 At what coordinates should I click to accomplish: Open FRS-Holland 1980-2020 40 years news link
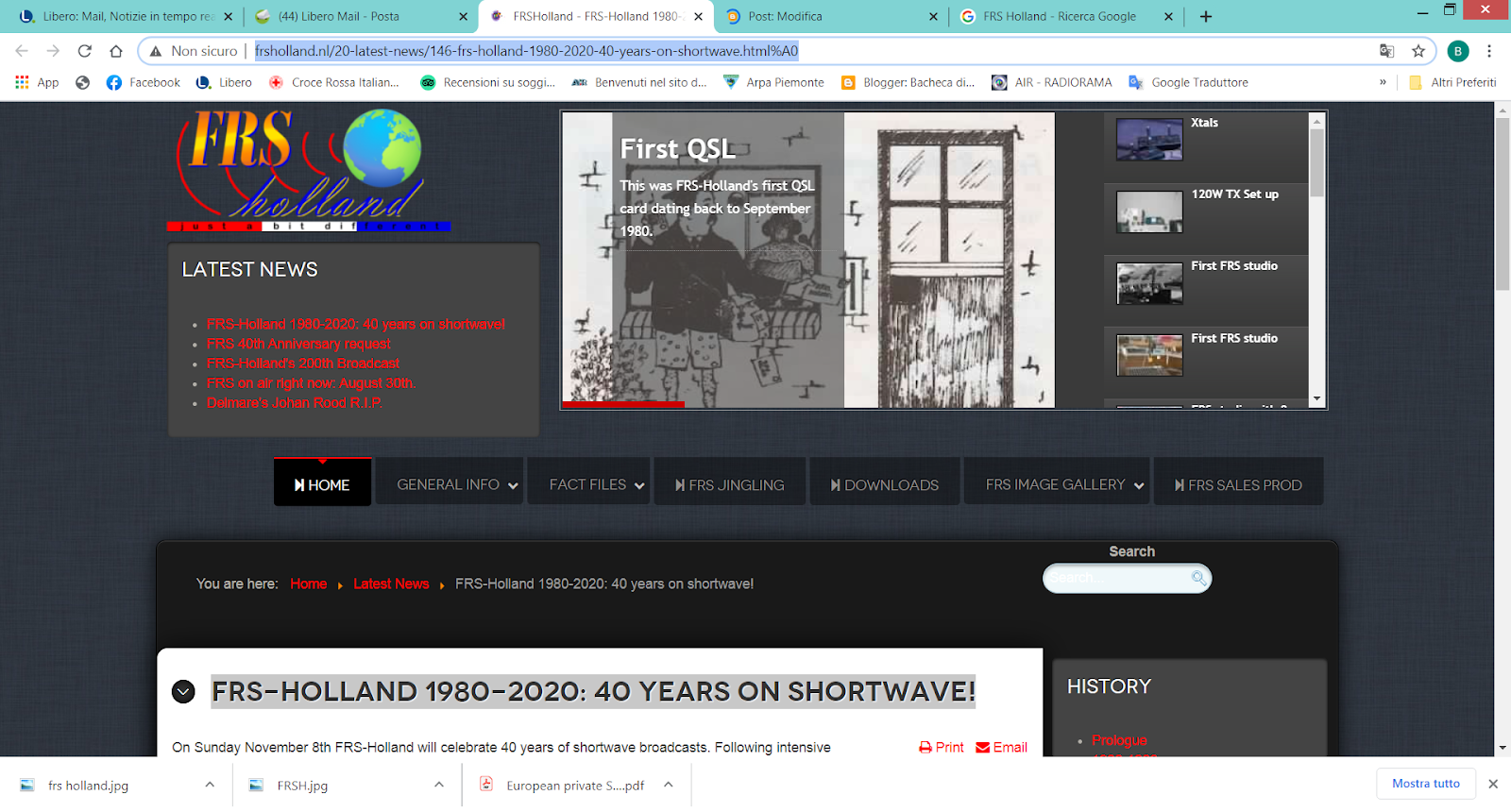click(x=356, y=324)
